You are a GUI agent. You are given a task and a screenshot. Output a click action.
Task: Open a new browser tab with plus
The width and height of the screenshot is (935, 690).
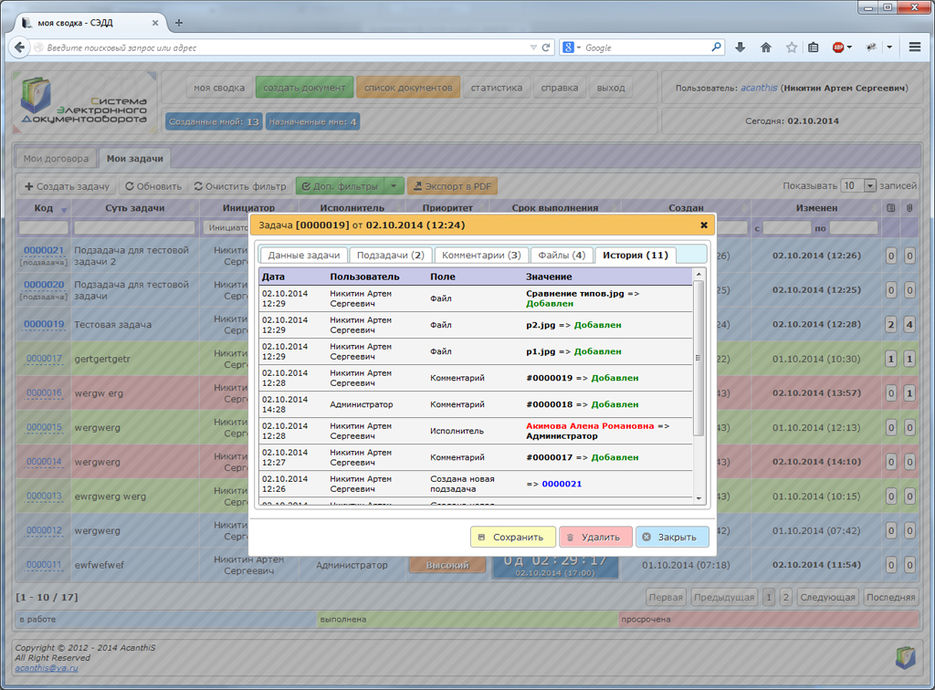click(x=178, y=23)
